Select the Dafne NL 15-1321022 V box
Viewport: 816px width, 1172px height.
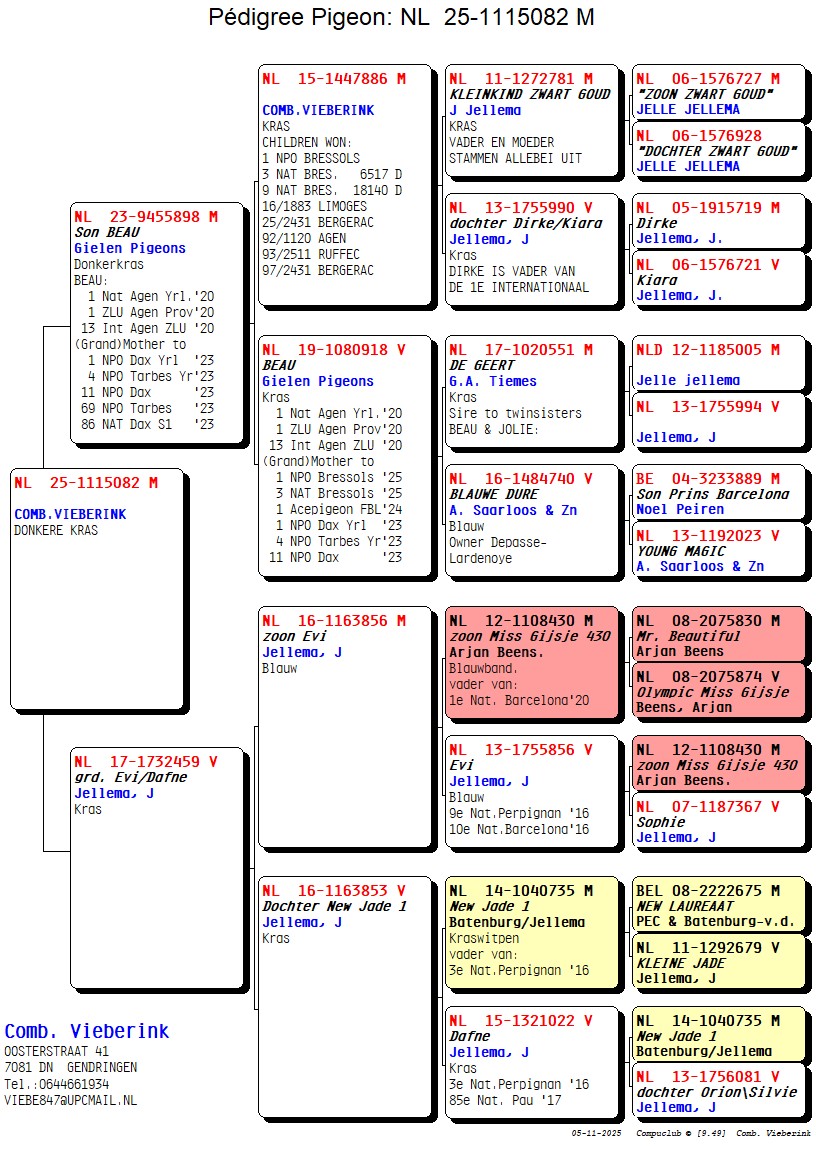532,1061
